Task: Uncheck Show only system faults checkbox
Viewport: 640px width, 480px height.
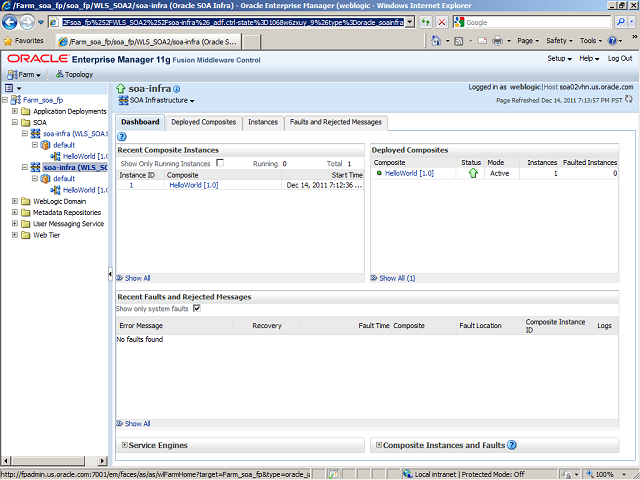Action: coord(196,308)
